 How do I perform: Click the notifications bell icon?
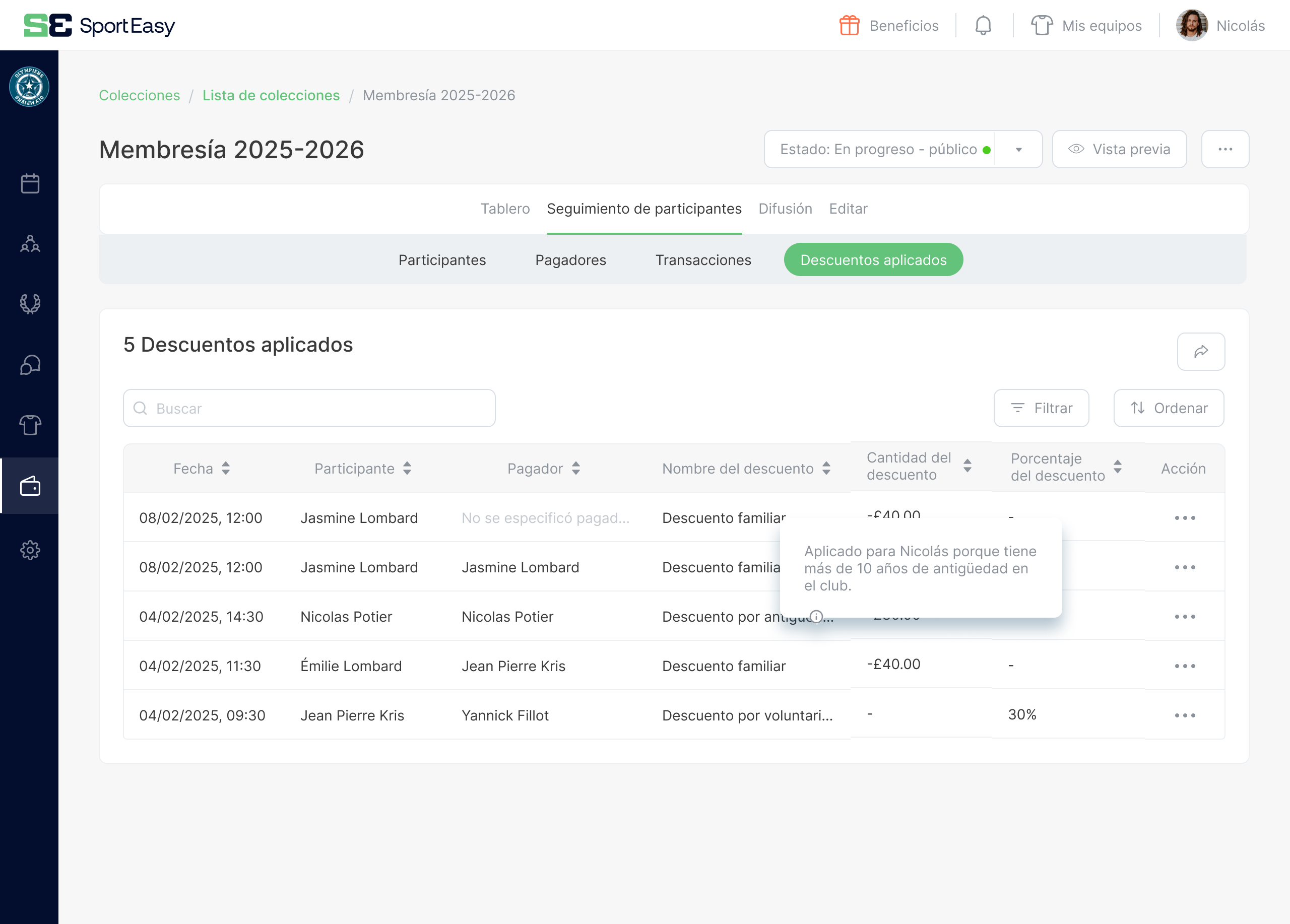tap(983, 26)
